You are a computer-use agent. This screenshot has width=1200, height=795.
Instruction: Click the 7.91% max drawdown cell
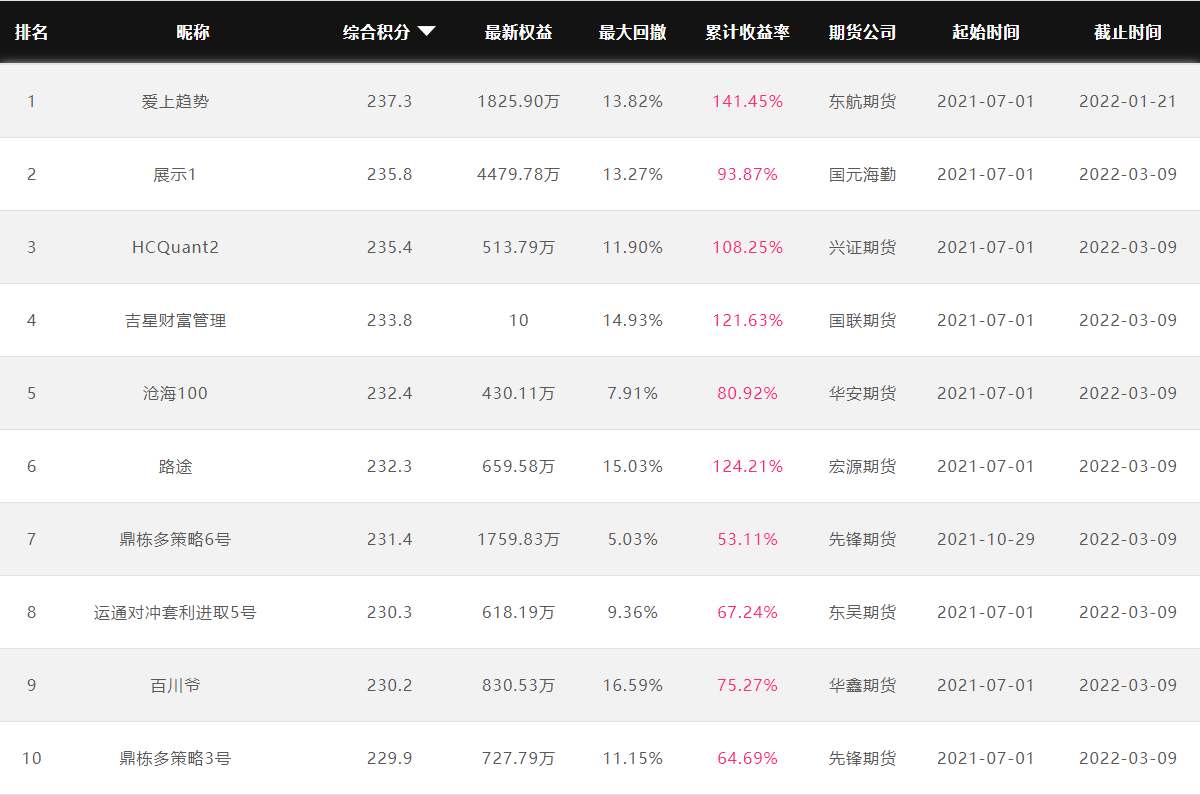632,393
